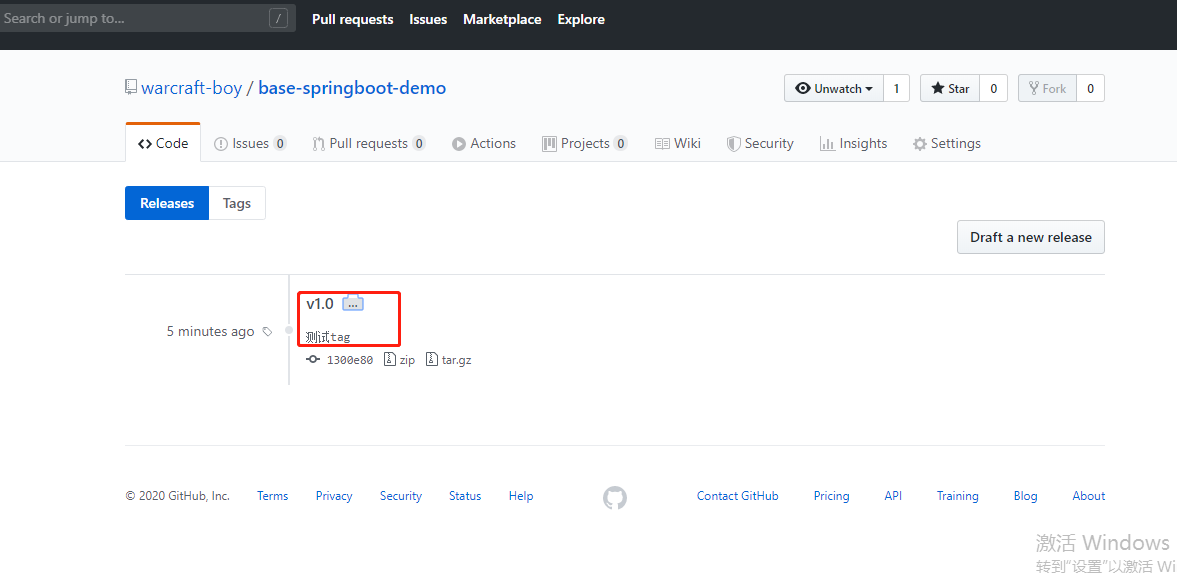Open the stargazers count next to Star
Screen dimensions: 1177x573
993,89
